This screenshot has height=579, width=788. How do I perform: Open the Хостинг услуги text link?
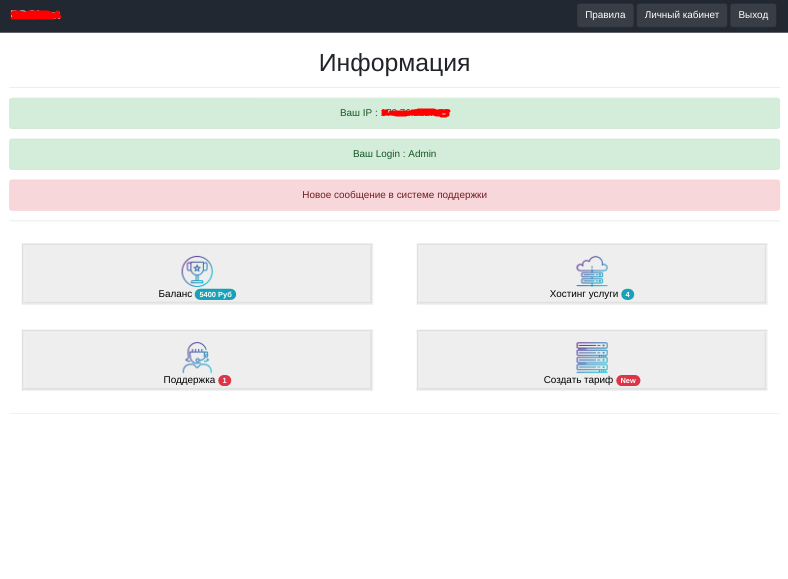(x=584, y=294)
